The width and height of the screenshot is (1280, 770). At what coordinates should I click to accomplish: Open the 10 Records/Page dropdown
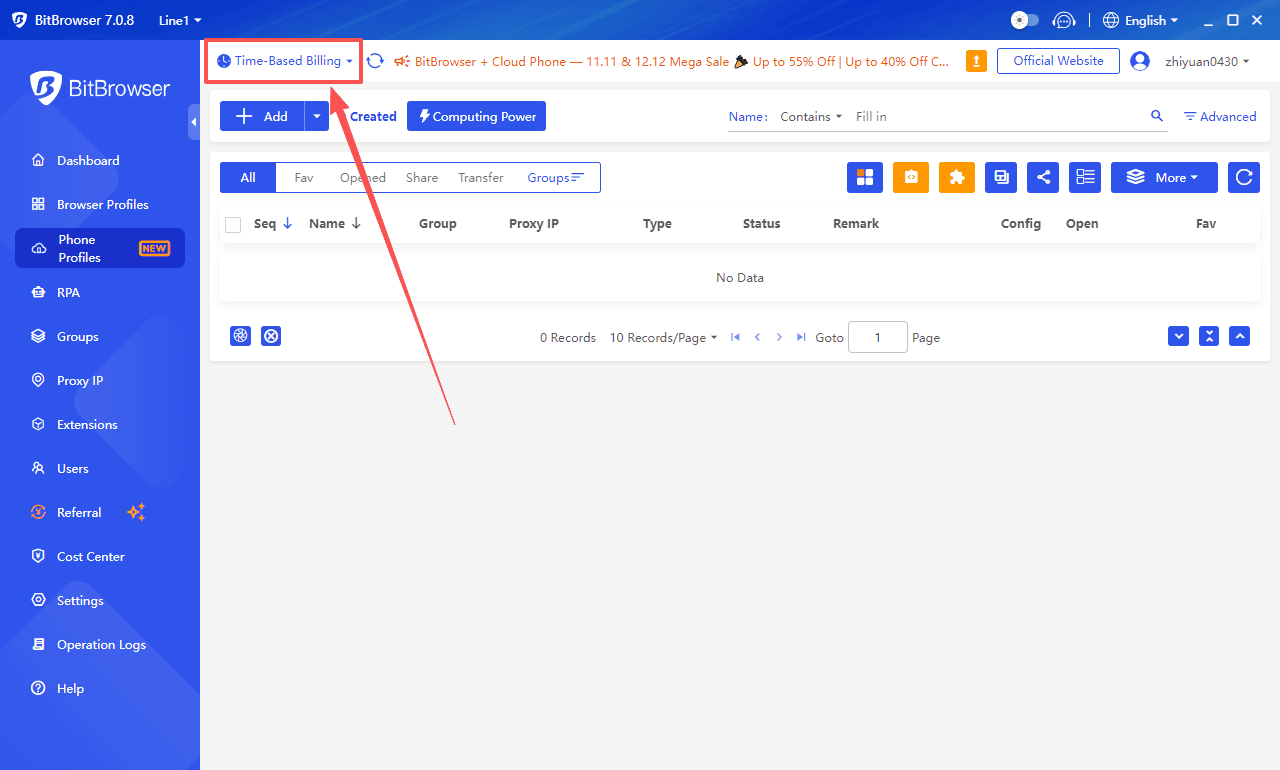[662, 337]
